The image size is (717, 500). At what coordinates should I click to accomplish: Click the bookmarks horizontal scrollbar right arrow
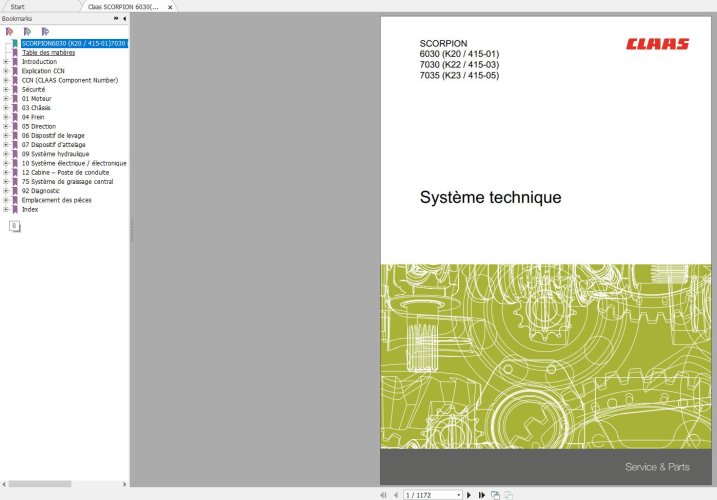(x=124, y=484)
